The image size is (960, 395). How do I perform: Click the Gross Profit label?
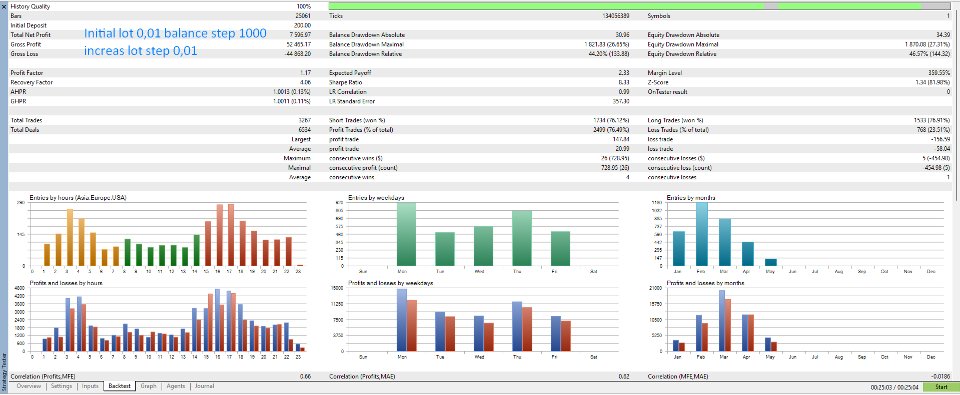26,44
